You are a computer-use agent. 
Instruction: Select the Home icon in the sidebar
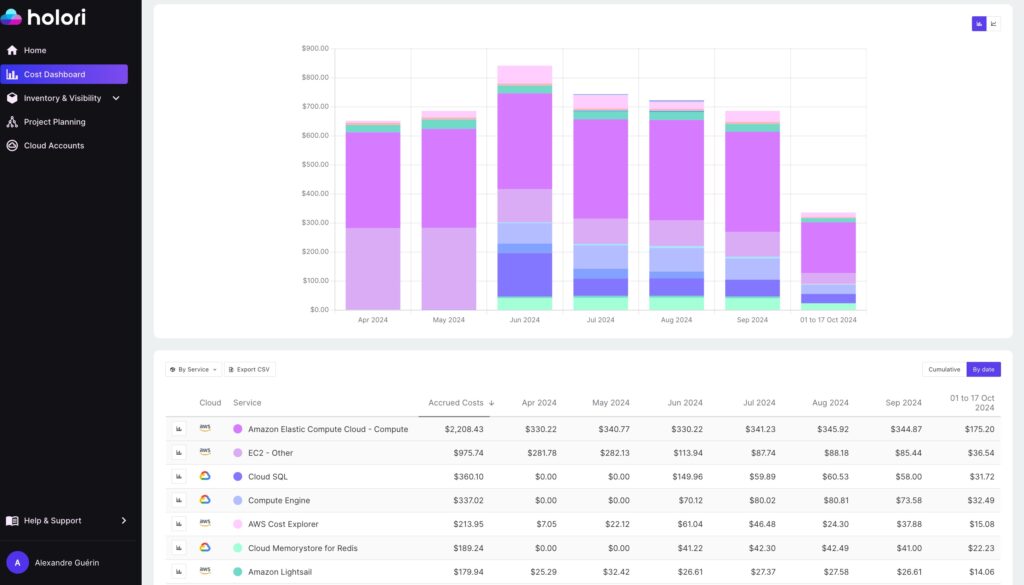12,50
